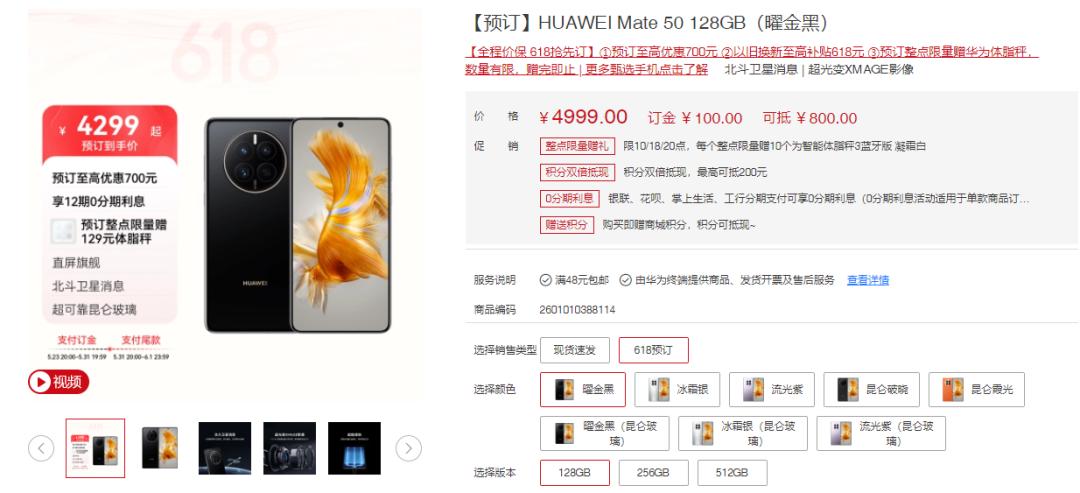Select the 256GB storage version

pos(654,473)
